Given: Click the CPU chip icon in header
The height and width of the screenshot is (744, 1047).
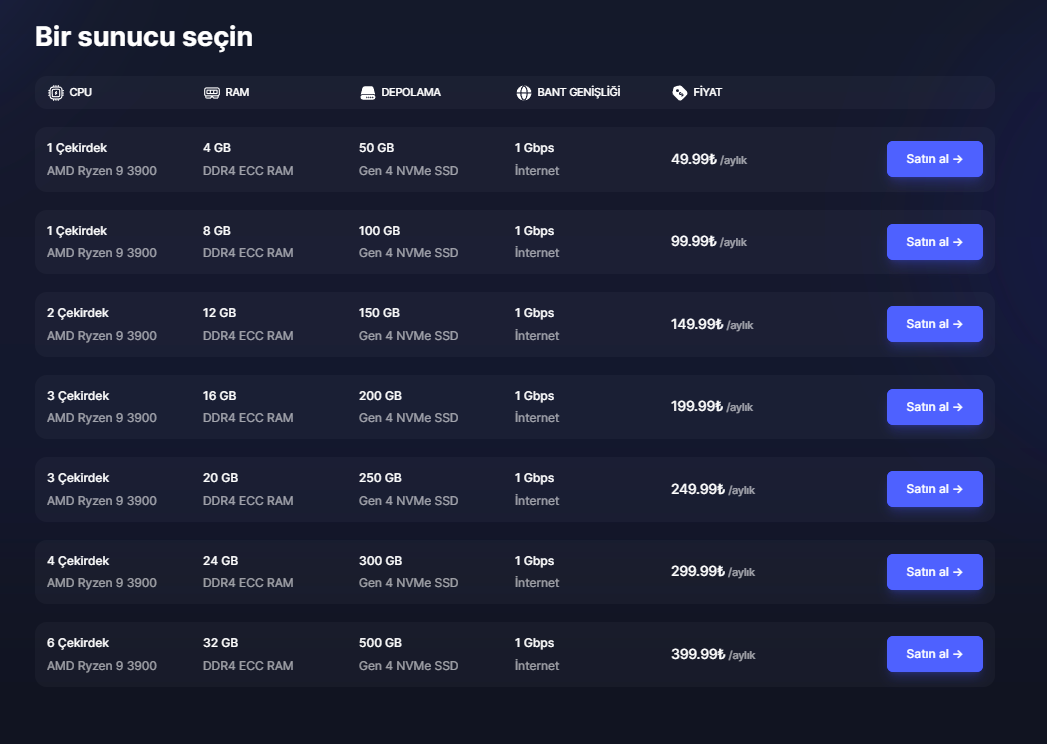Looking at the screenshot, I should [x=55, y=93].
